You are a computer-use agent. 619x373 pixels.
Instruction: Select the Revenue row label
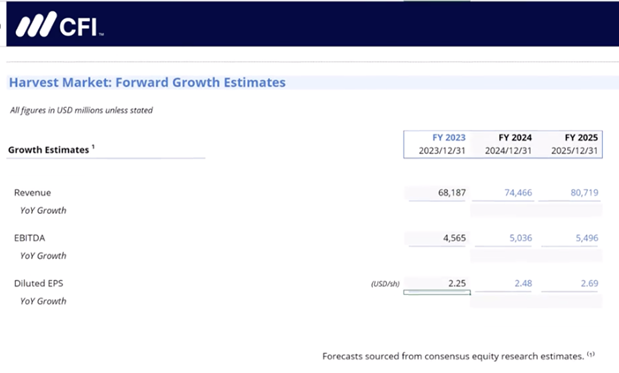(32, 193)
